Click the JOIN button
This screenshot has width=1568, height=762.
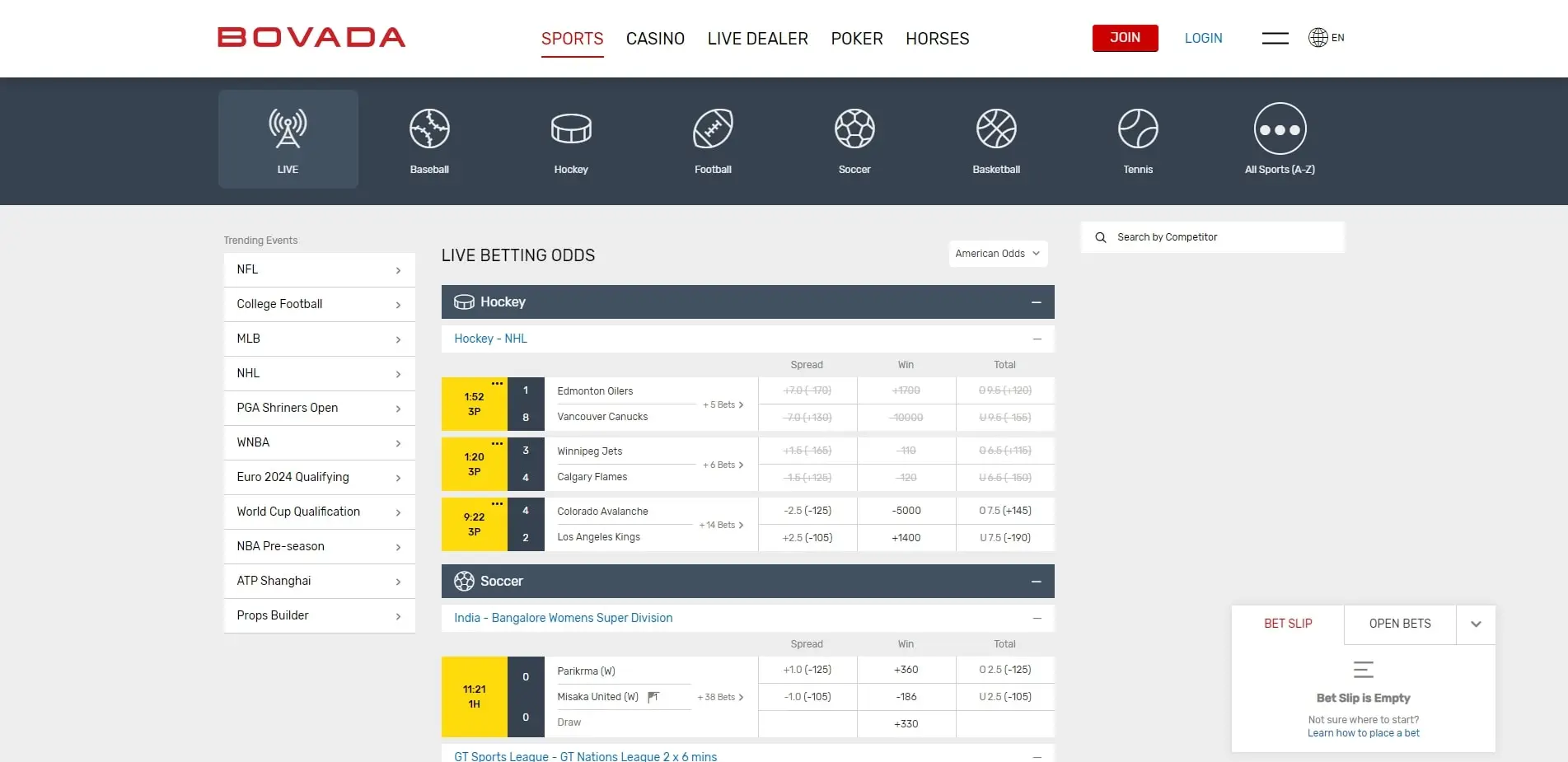point(1125,38)
